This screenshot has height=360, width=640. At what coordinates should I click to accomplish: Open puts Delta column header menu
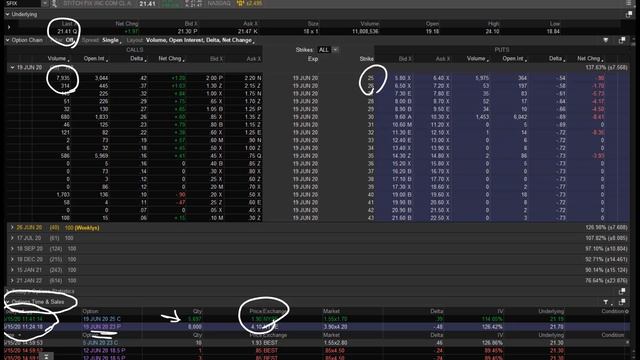tap(557, 59)
